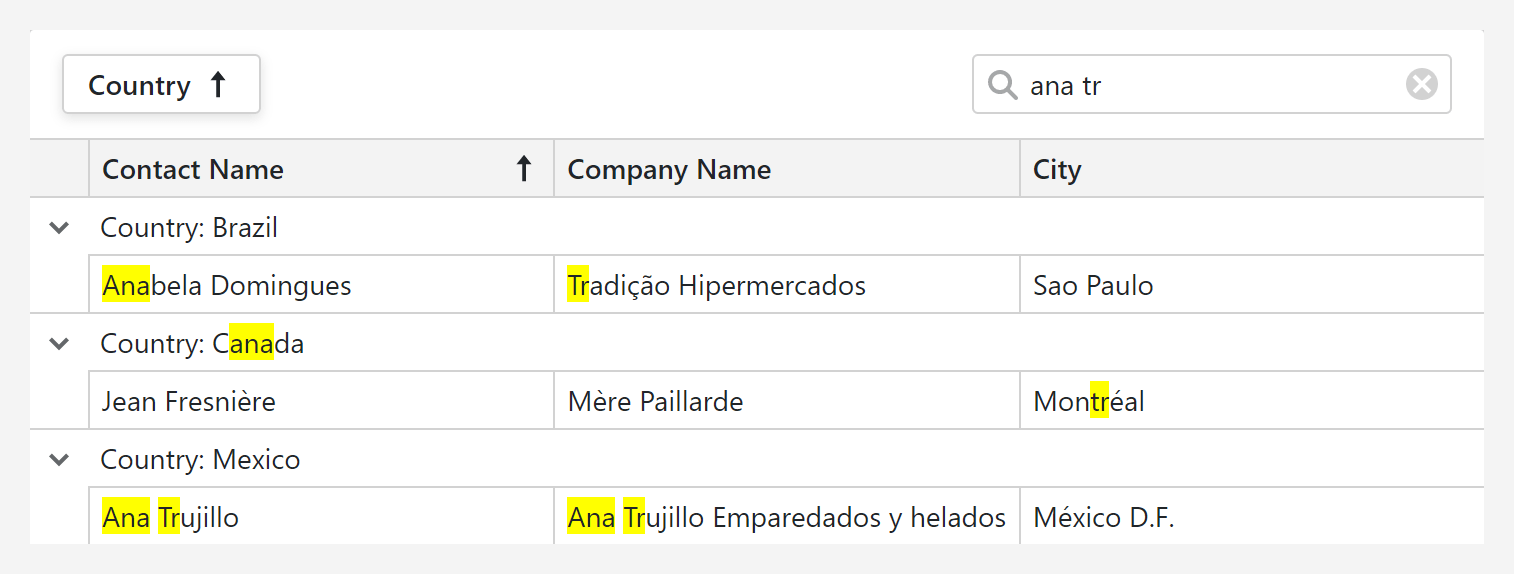1514x574 pixels.
Task: Sort by the City column header
Action: click(x=1057, y=170)
